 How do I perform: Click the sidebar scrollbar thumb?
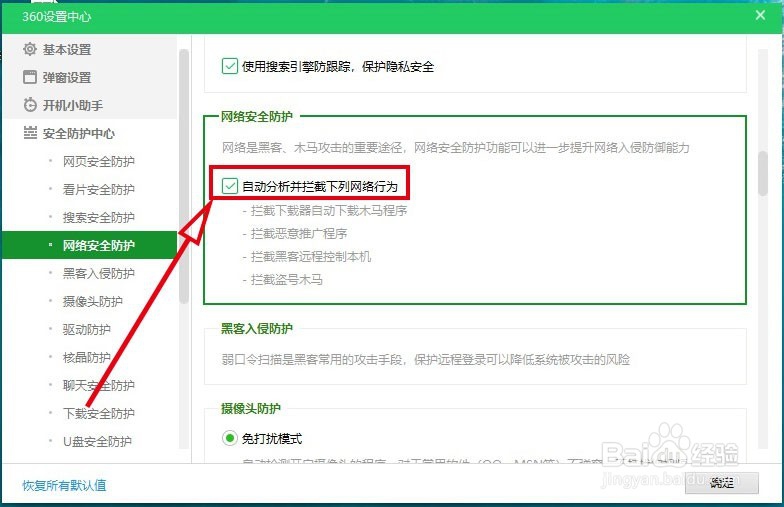coord(184,176)
